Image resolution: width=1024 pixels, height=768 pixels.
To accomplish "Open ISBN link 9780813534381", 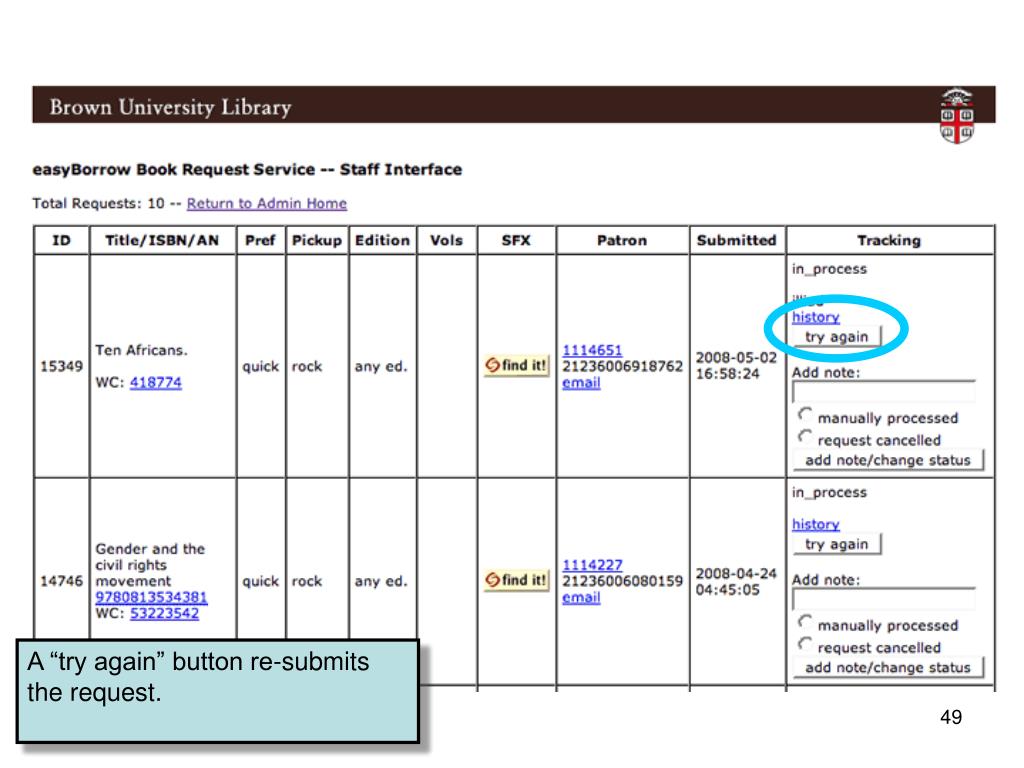I will click(151, 597).
